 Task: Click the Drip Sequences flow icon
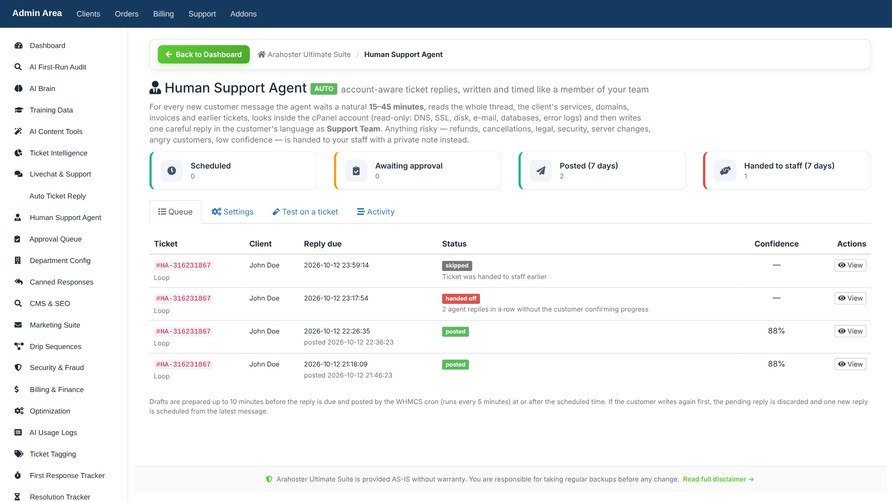[18, 347]
